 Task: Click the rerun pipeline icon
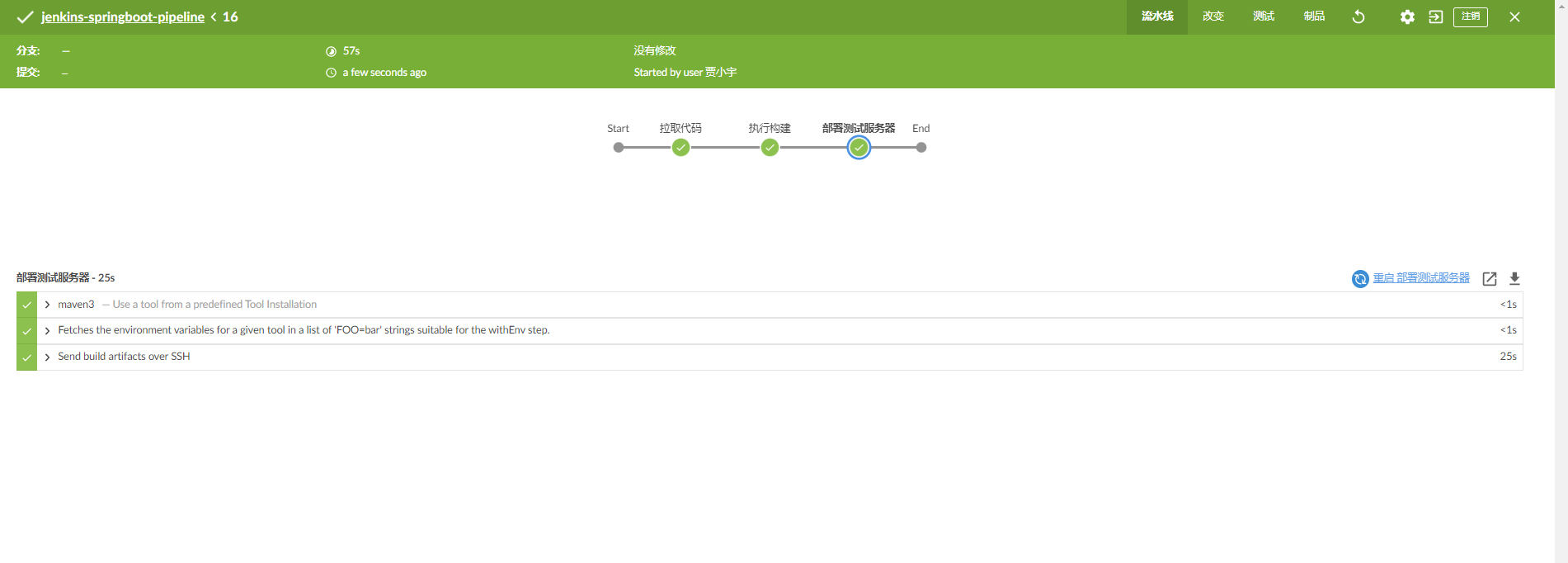[x=1358, y=17]
